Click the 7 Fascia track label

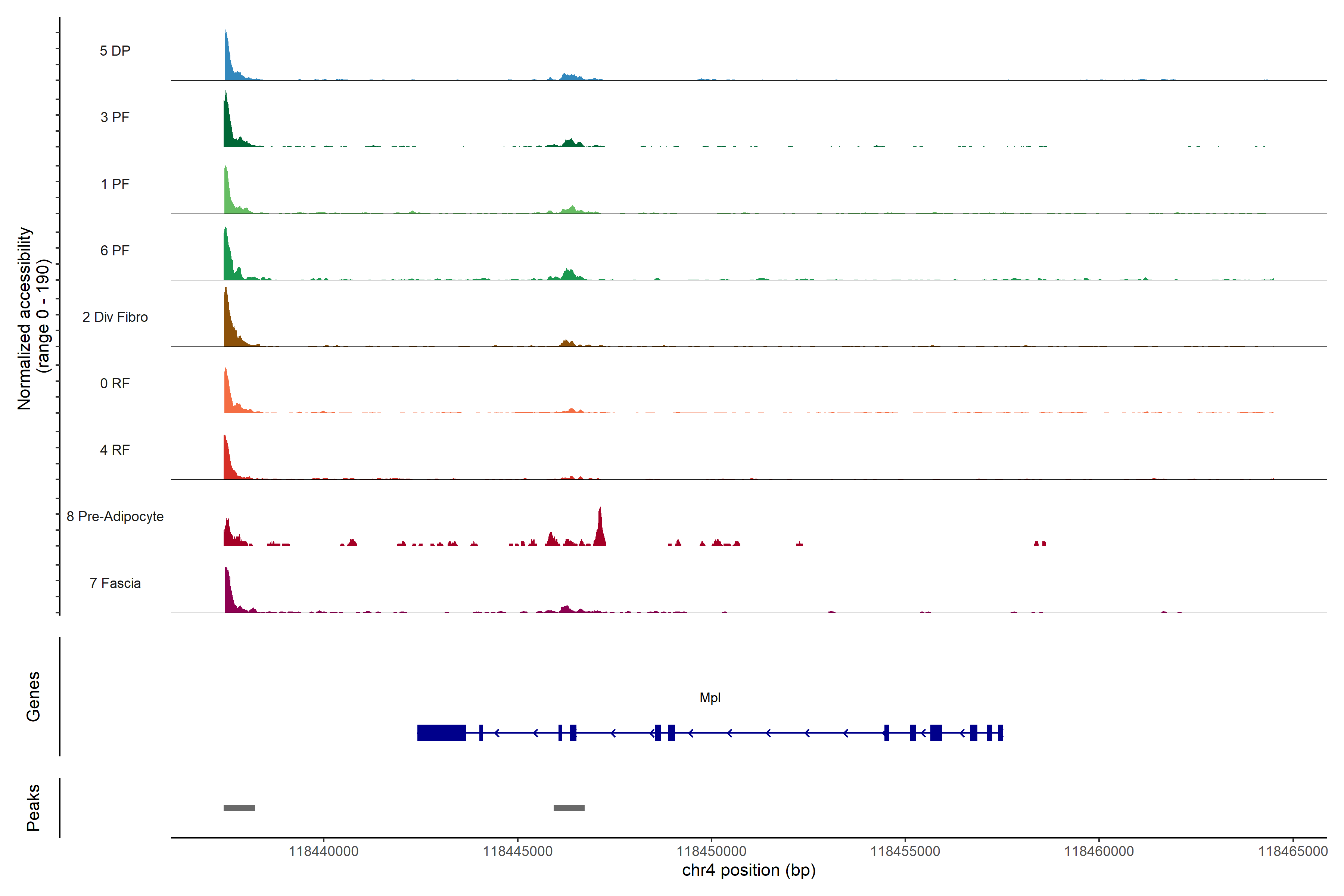[115, 583]
